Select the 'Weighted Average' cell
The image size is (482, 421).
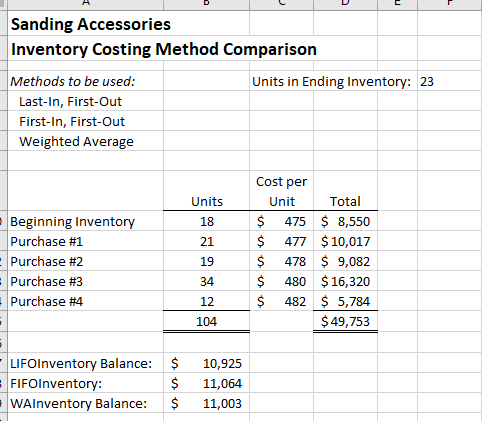pyautogui.click(x=86, y=141)
